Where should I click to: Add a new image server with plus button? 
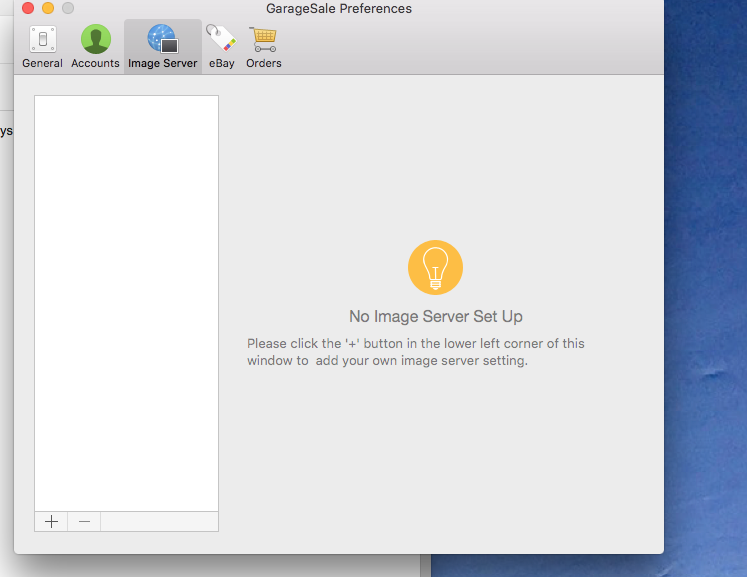pos(51,522)
